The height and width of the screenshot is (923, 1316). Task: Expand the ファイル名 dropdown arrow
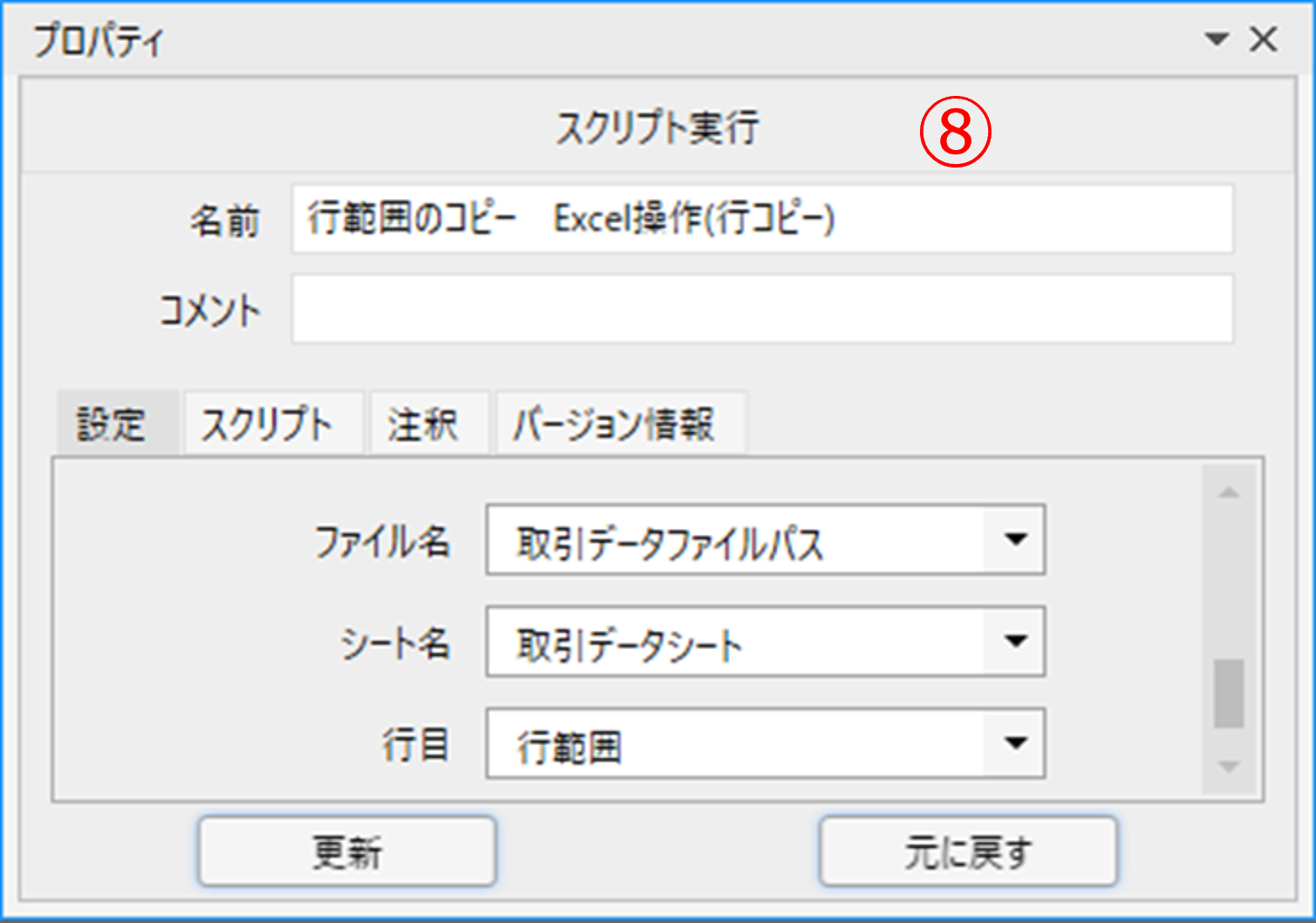1014,540
